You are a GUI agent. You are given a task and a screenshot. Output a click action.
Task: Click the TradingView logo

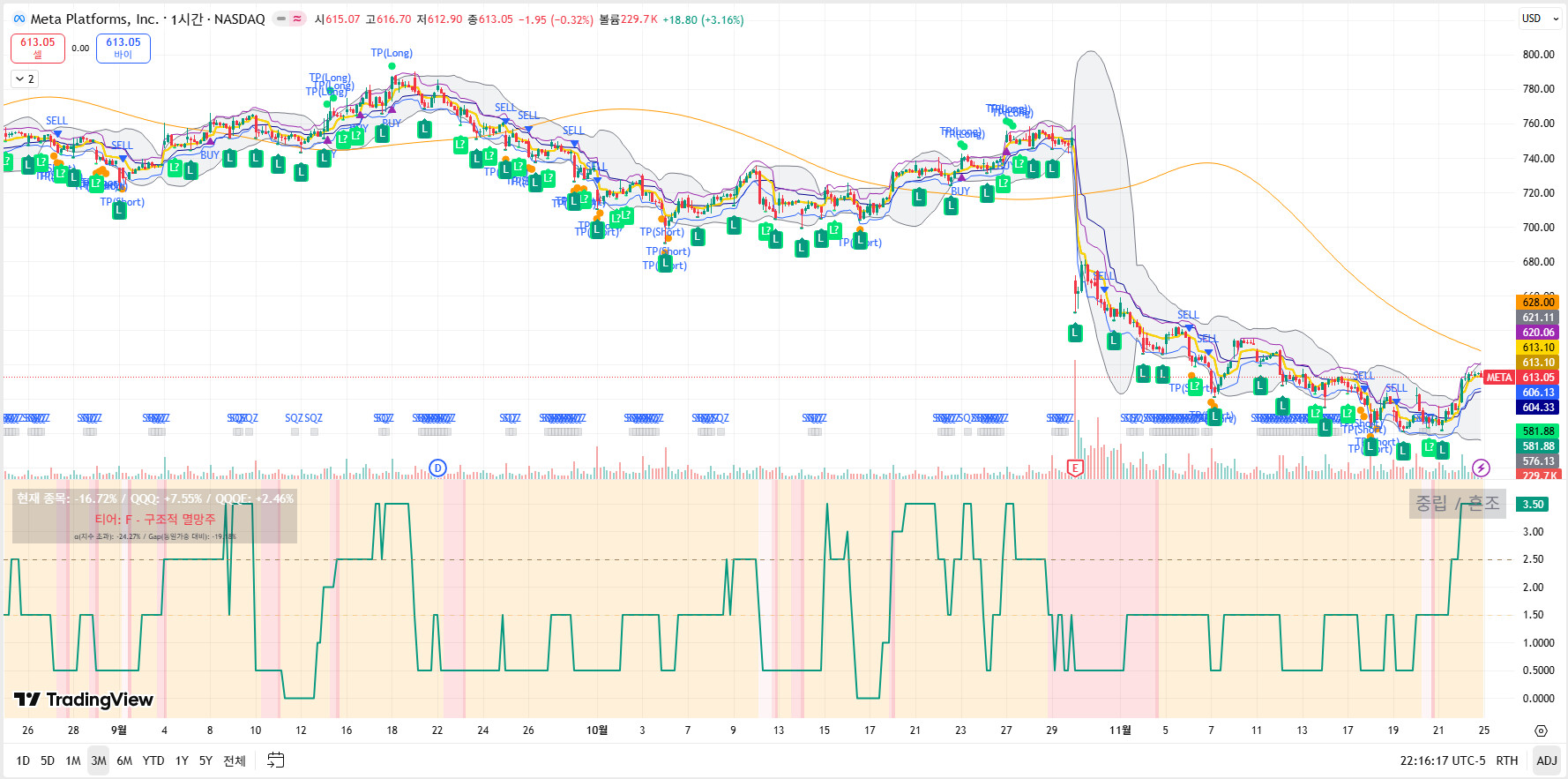click(84, 700)
